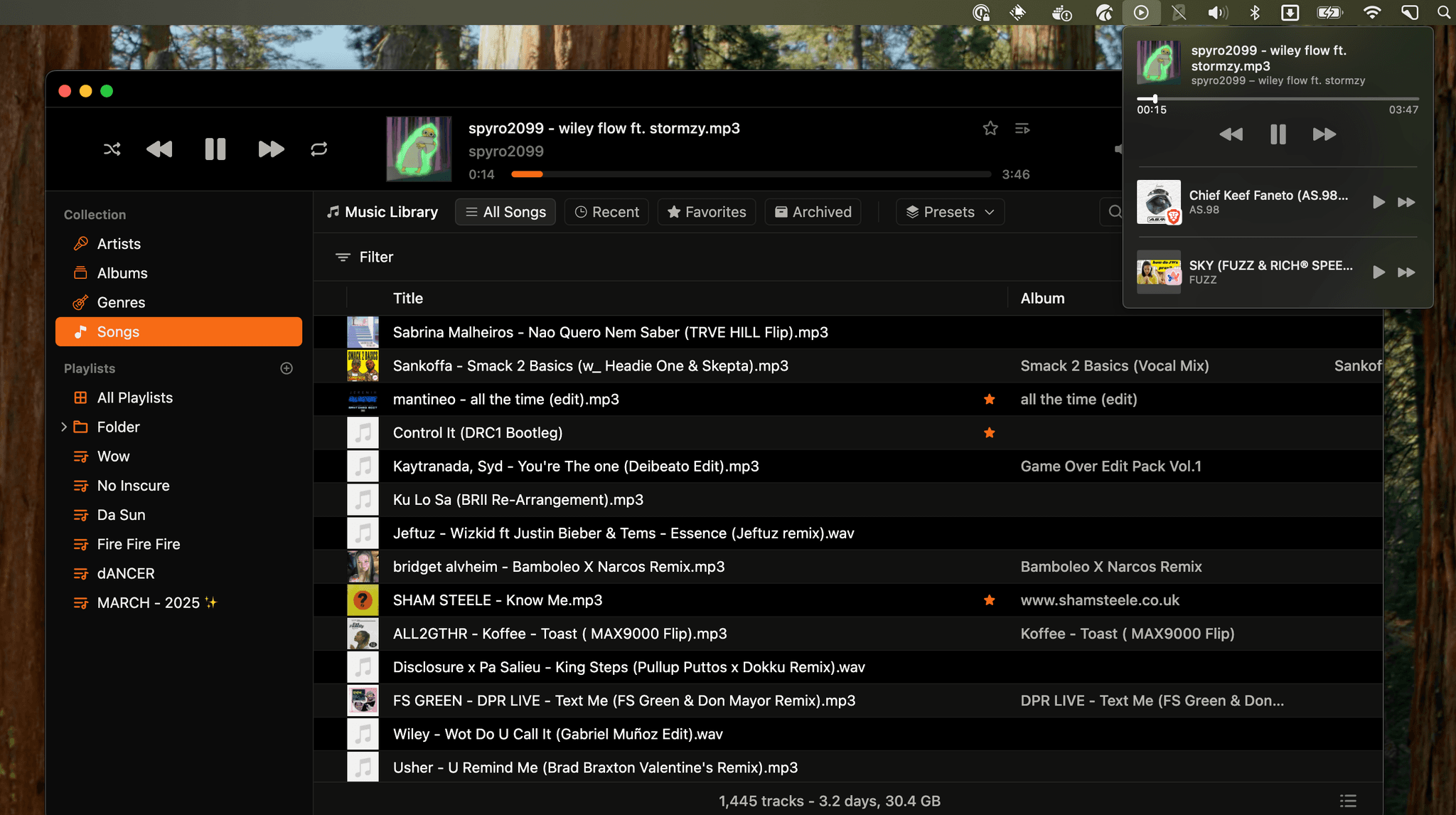Pause playback in main player
Image resolution: width=1456 pixels, height=815 pixels.
click(215, 149)
